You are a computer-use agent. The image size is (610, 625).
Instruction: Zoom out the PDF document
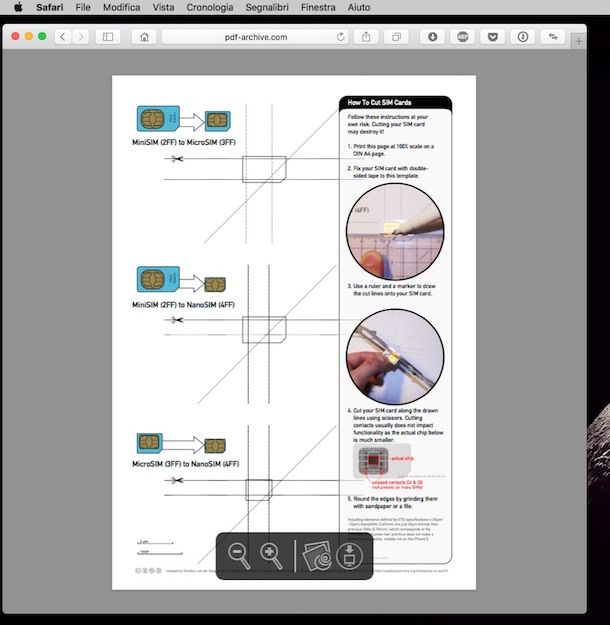[239, 555]
